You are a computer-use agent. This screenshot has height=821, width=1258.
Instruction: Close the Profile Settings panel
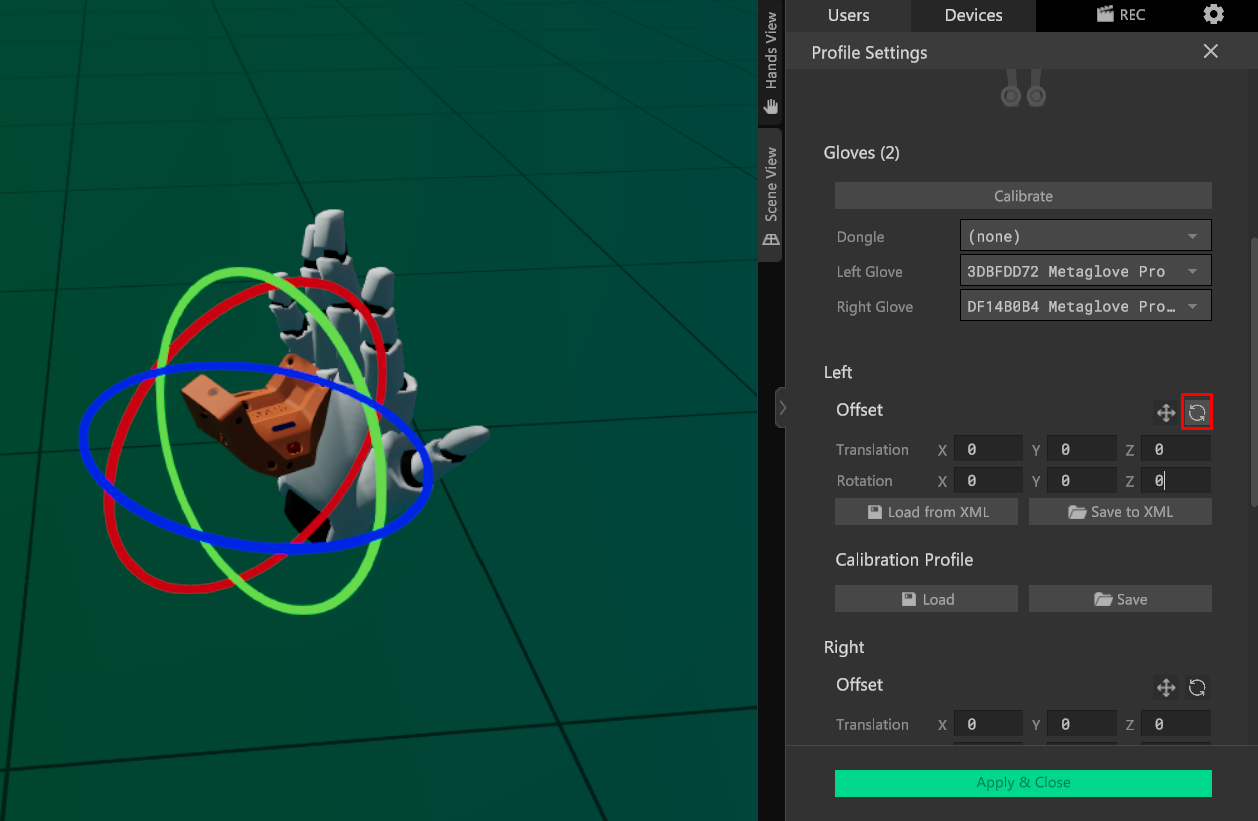pos(1210,52)
